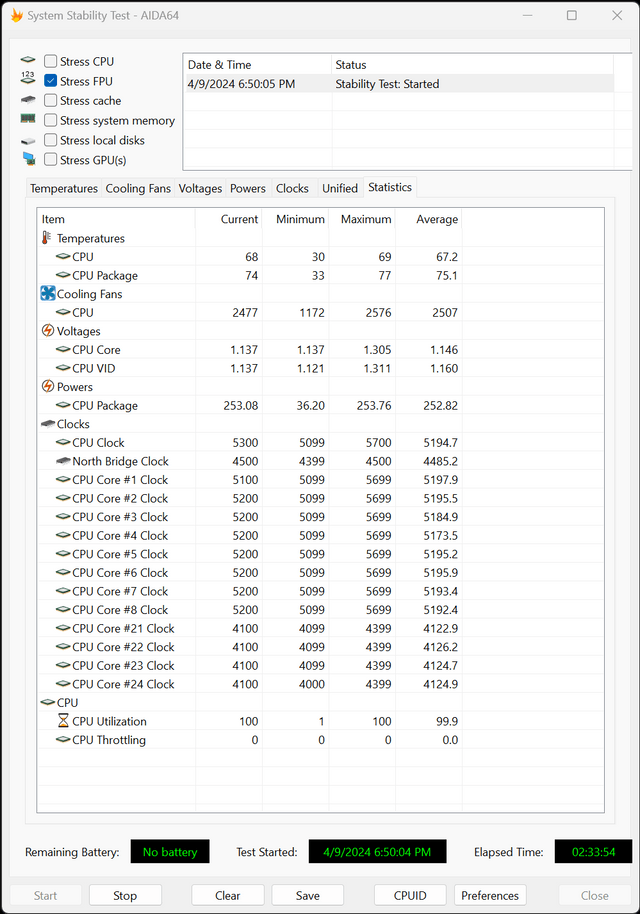Select the Statistics tab

tap(390, 187)
